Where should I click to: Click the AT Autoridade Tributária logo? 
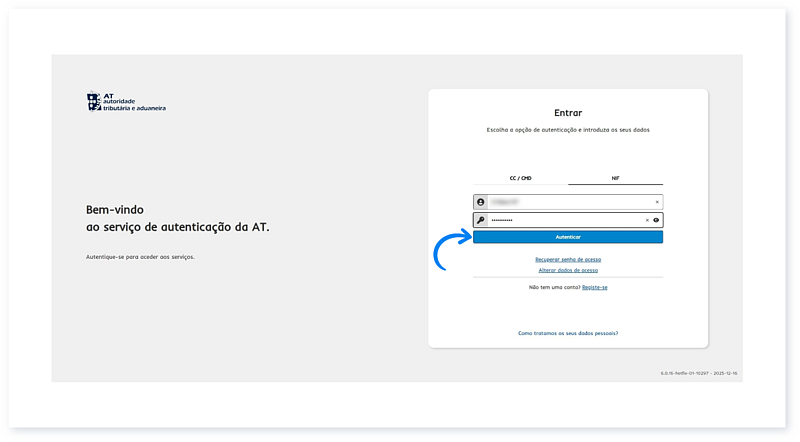tap(126, 102)
